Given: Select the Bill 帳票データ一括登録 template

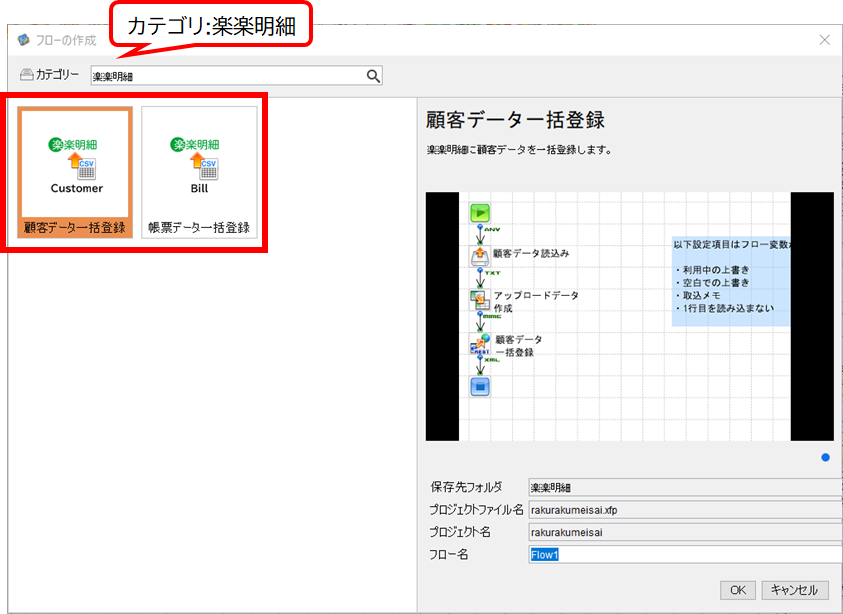Looking at the screenshot, I should 199,172.
